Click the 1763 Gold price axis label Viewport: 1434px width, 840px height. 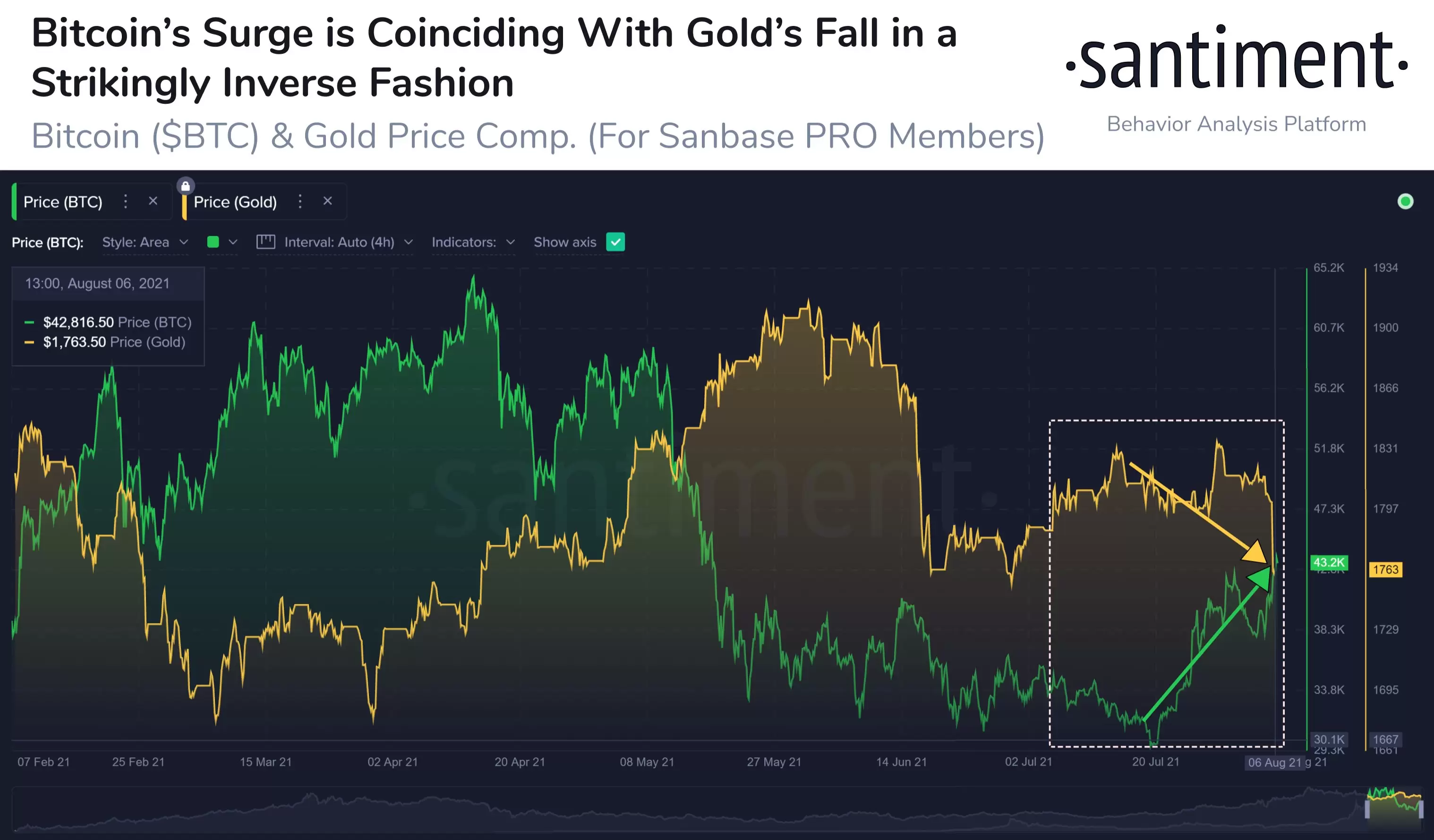(x=1385, y=569)
